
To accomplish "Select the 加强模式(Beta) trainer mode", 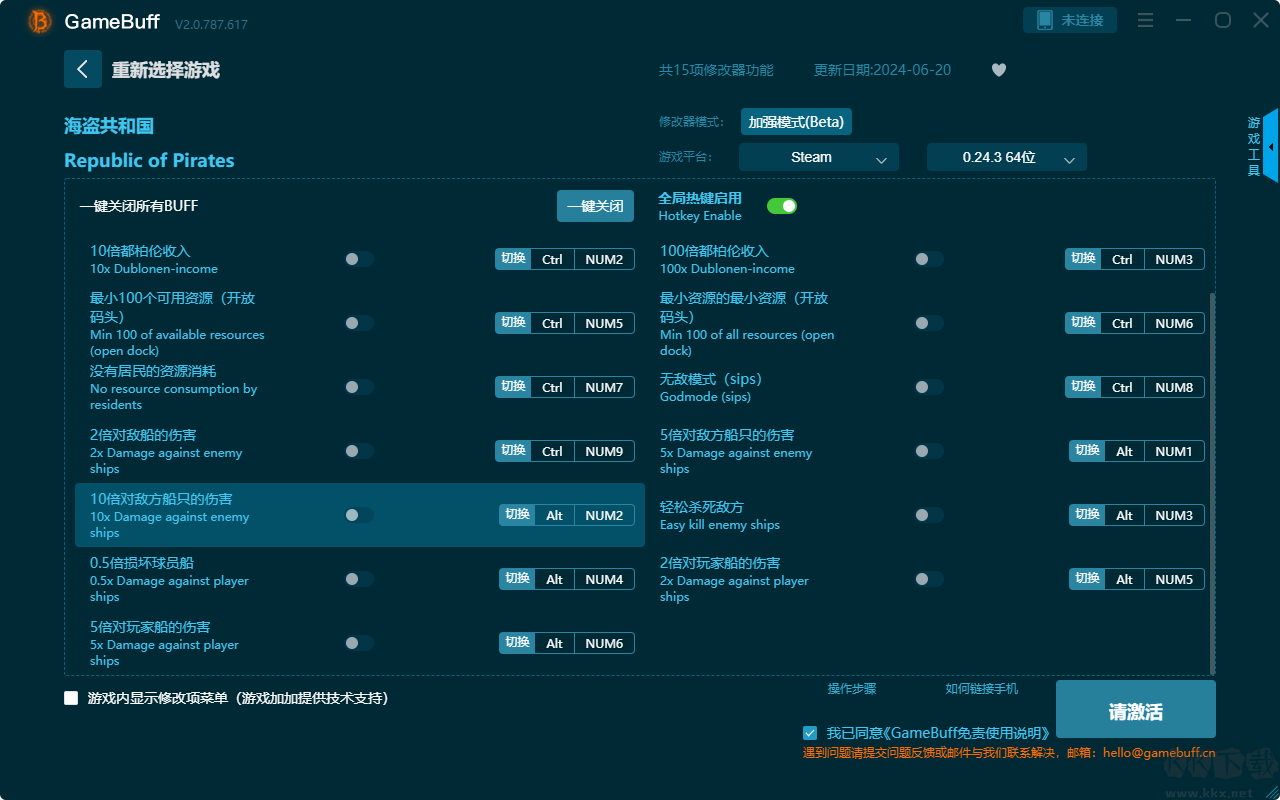I will (x=796, y=122).
